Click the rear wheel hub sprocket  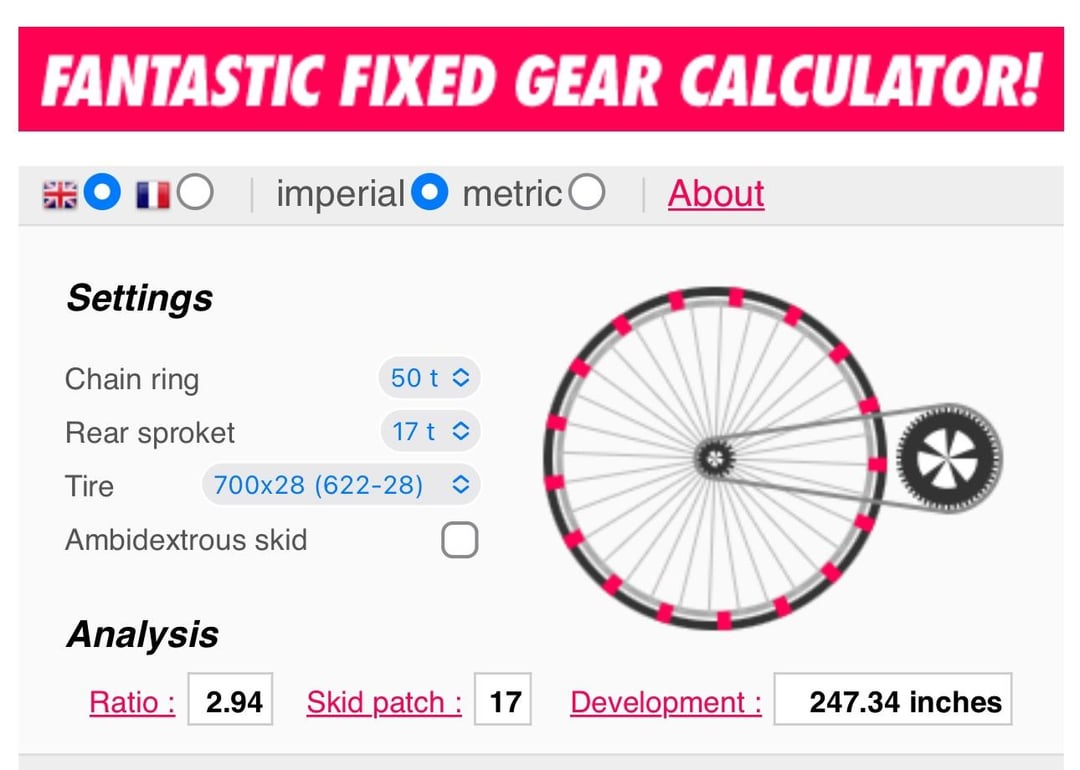click(x=714, y=457)
